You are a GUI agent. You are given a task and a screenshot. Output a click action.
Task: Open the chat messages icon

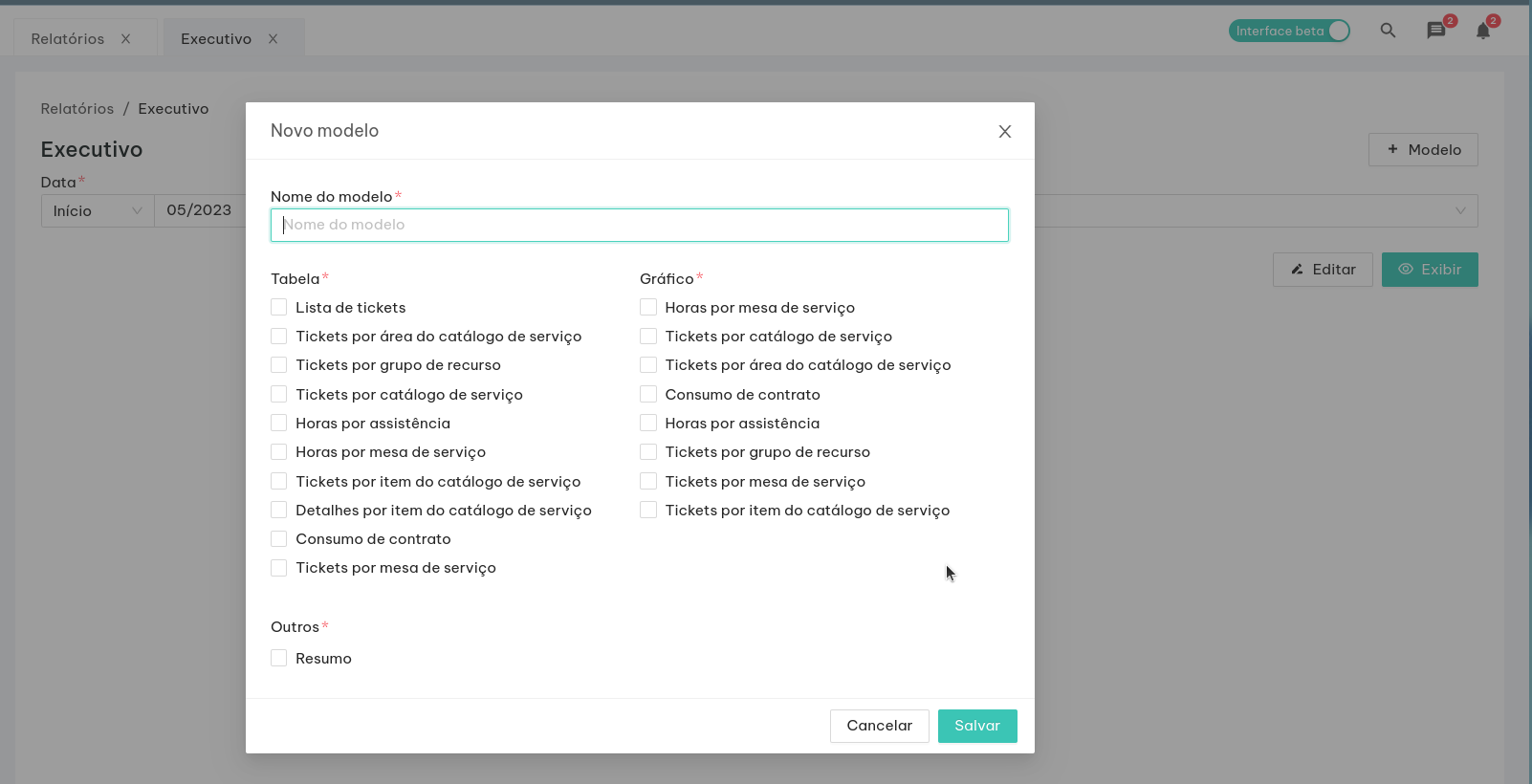click(1435, 31)
